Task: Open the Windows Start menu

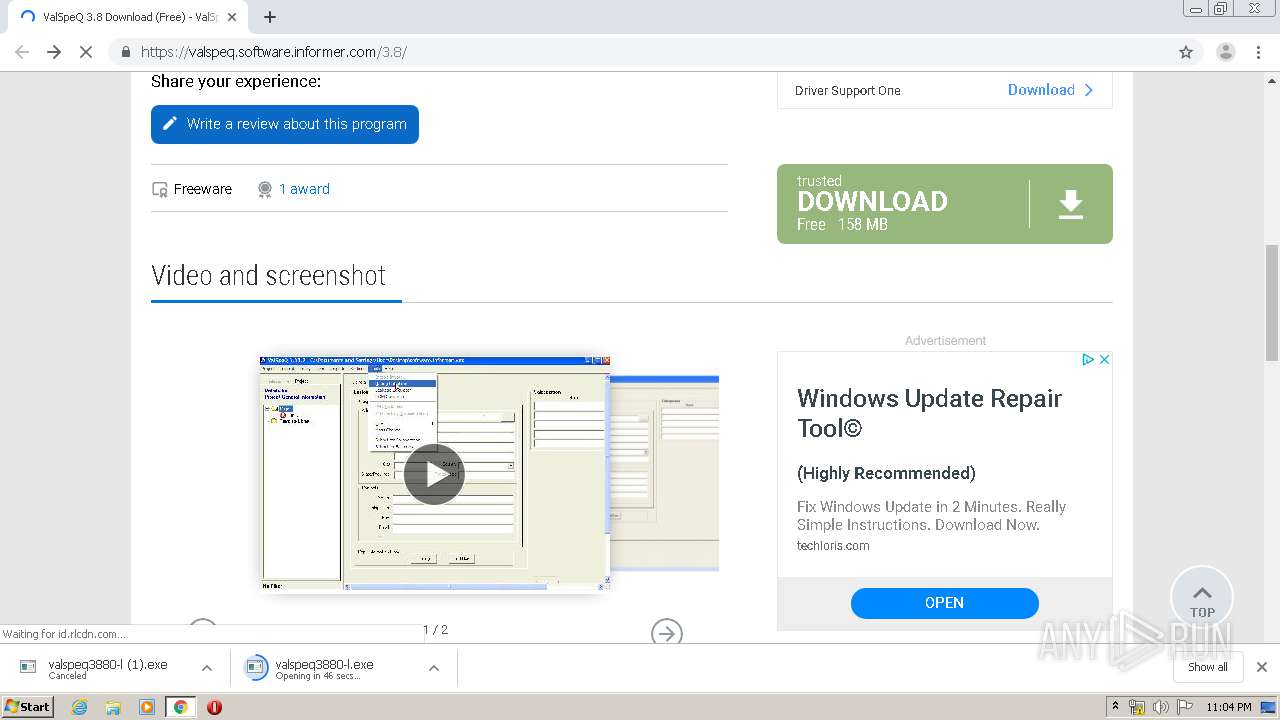Action: (28, 706)
